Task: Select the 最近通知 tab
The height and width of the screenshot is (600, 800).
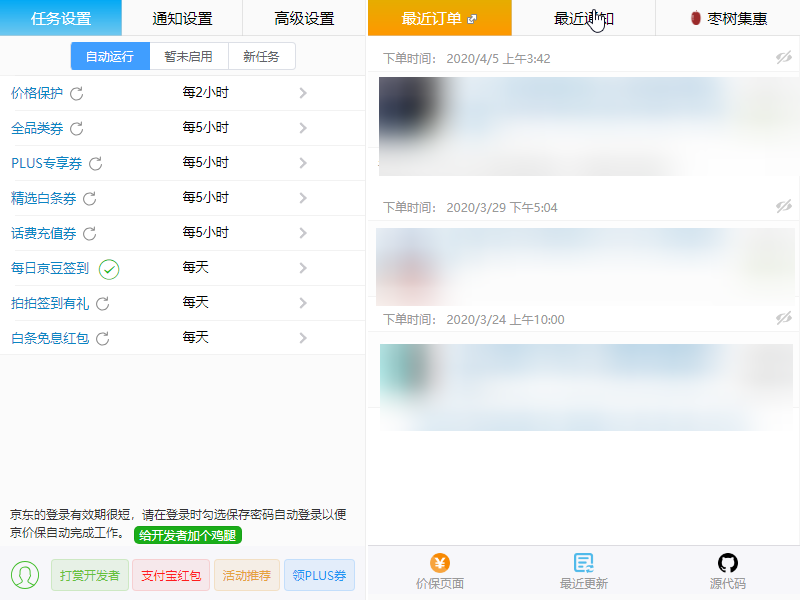Action: tap(583, 18)
